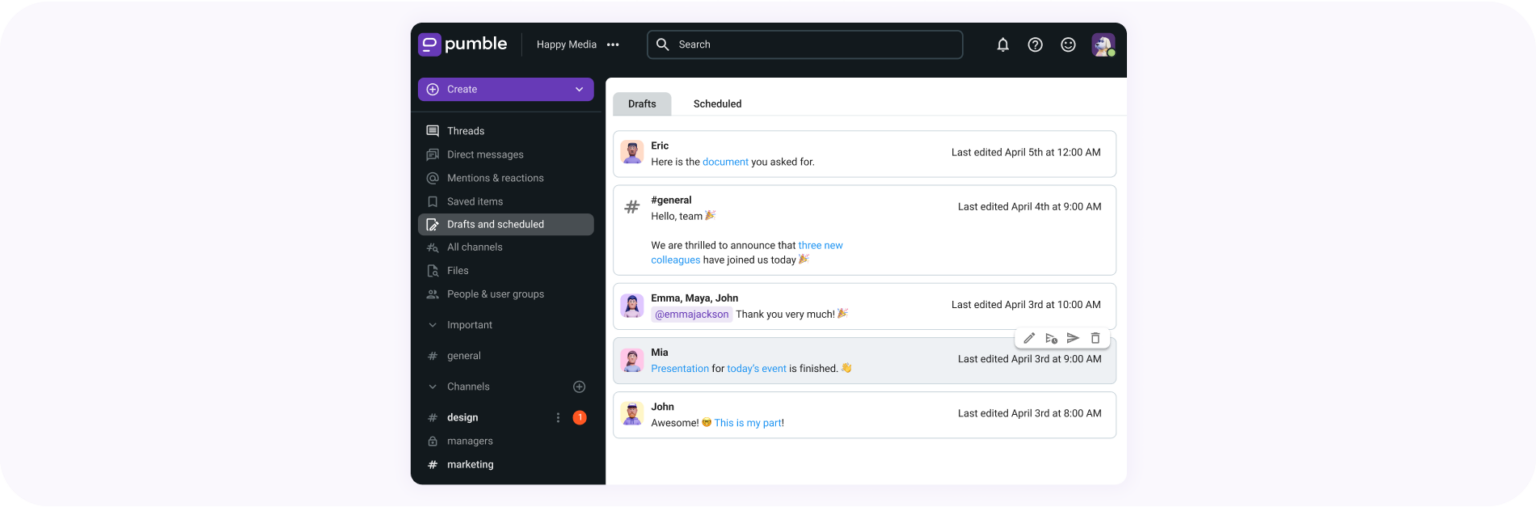Switch to the Scheduled tab
Screen dimensions: 1536x507
717,104
